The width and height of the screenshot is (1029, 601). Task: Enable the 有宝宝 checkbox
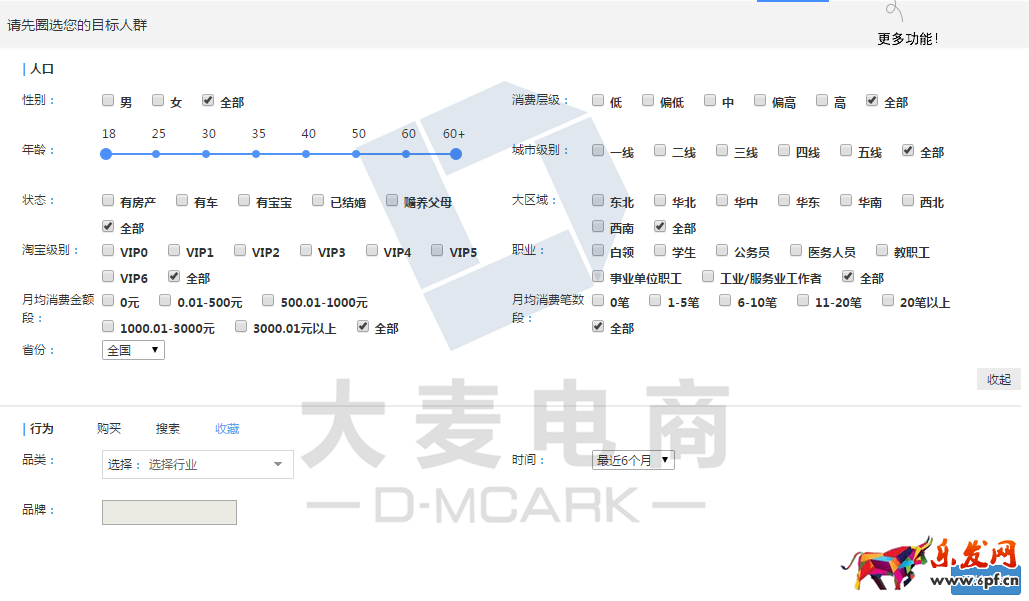coord(243,200)
